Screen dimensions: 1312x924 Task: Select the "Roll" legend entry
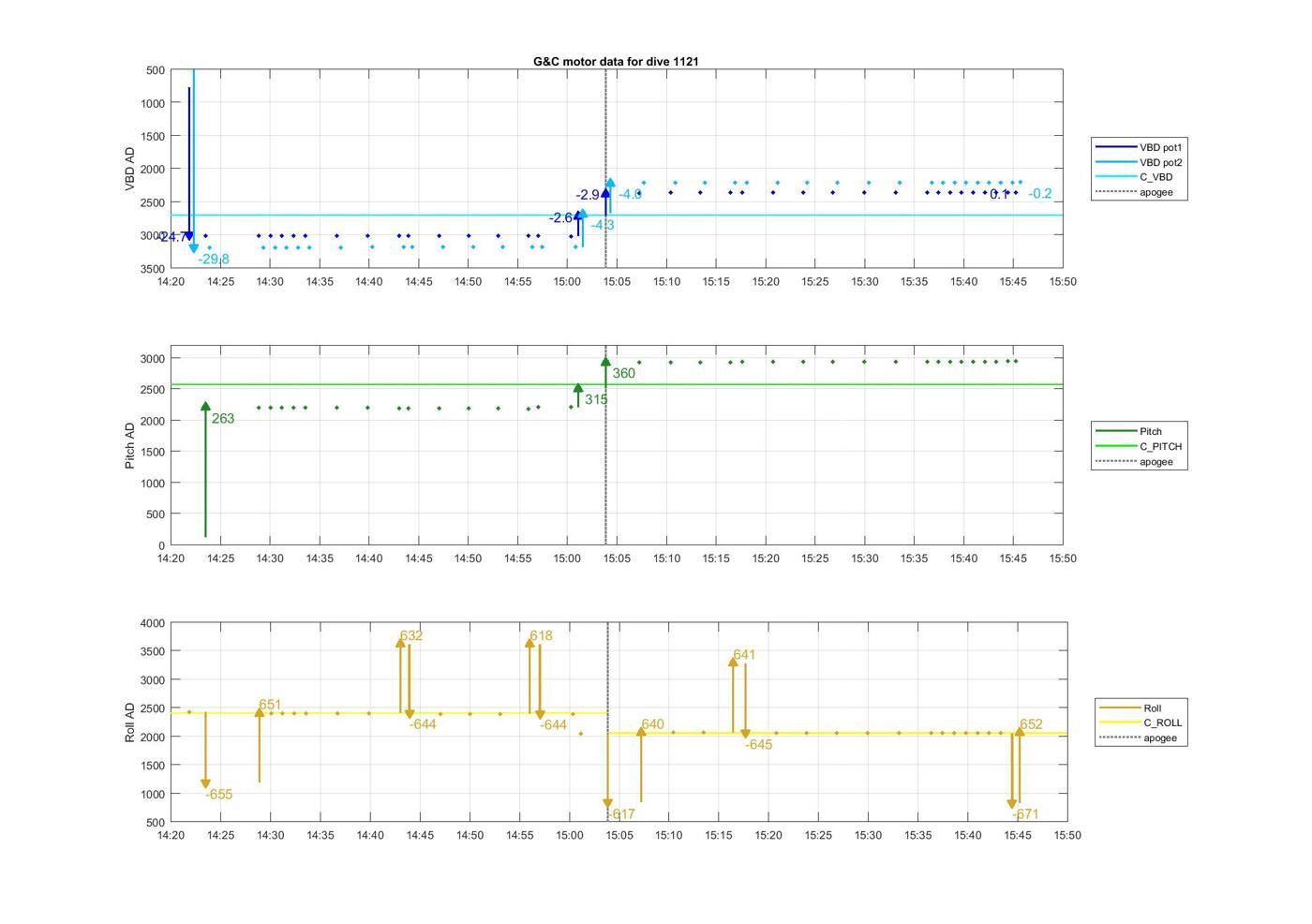pyautogui.click(x=1141, y=708)
